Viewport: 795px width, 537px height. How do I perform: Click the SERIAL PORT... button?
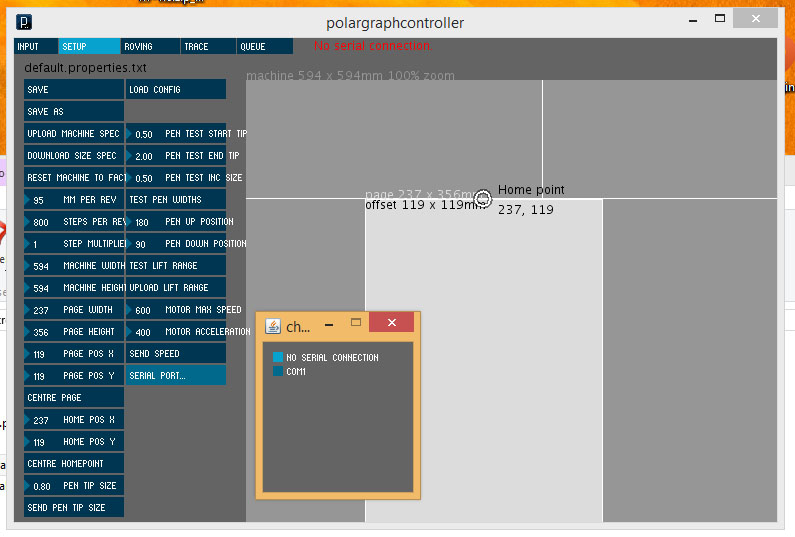(x=176, y=376)
